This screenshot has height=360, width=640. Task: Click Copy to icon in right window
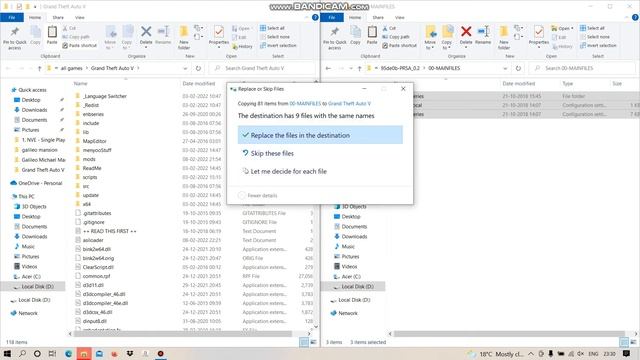click(x=447, y=37)
